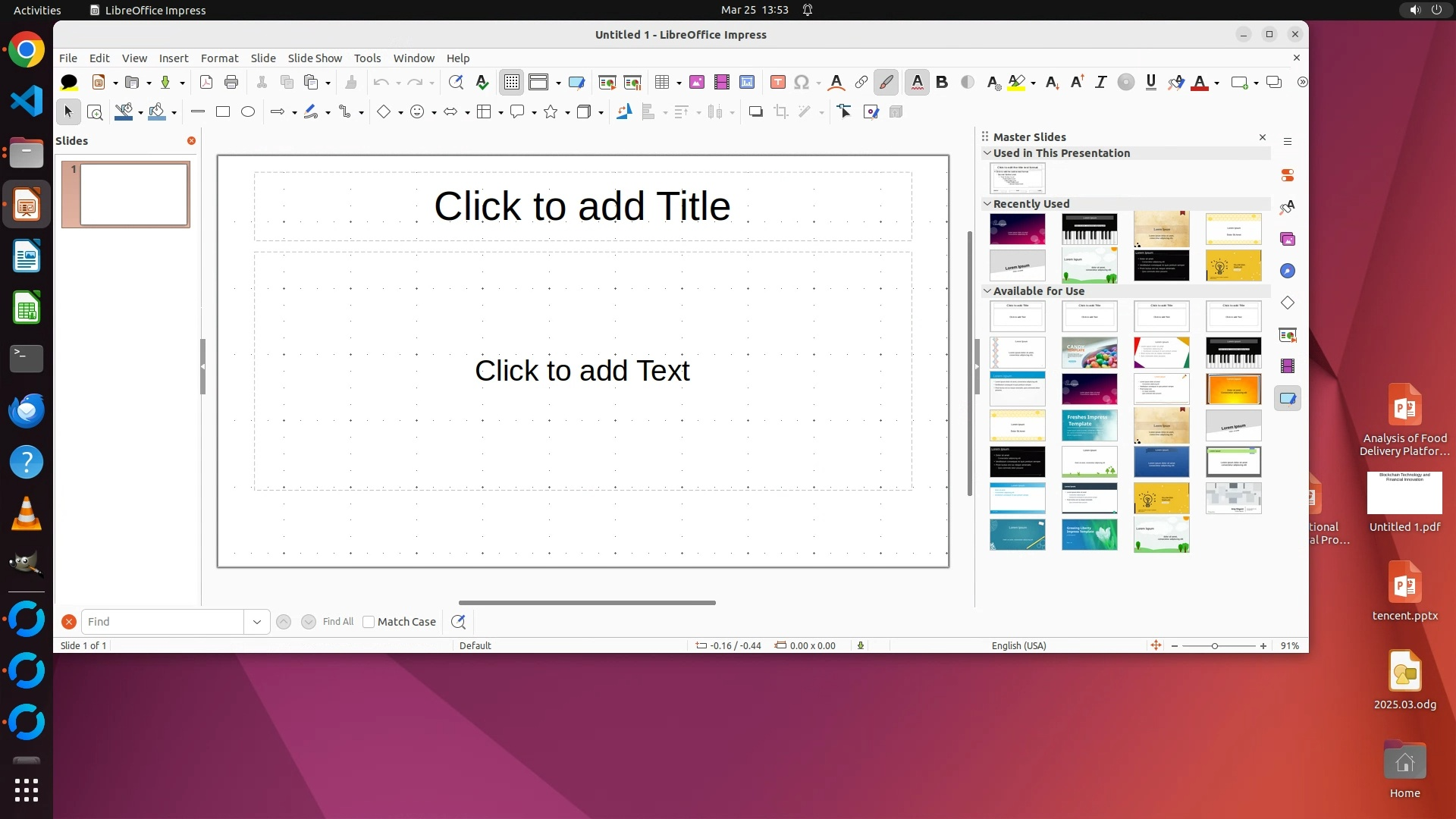Toggle Bold text formatting

(x=942, y=82)
